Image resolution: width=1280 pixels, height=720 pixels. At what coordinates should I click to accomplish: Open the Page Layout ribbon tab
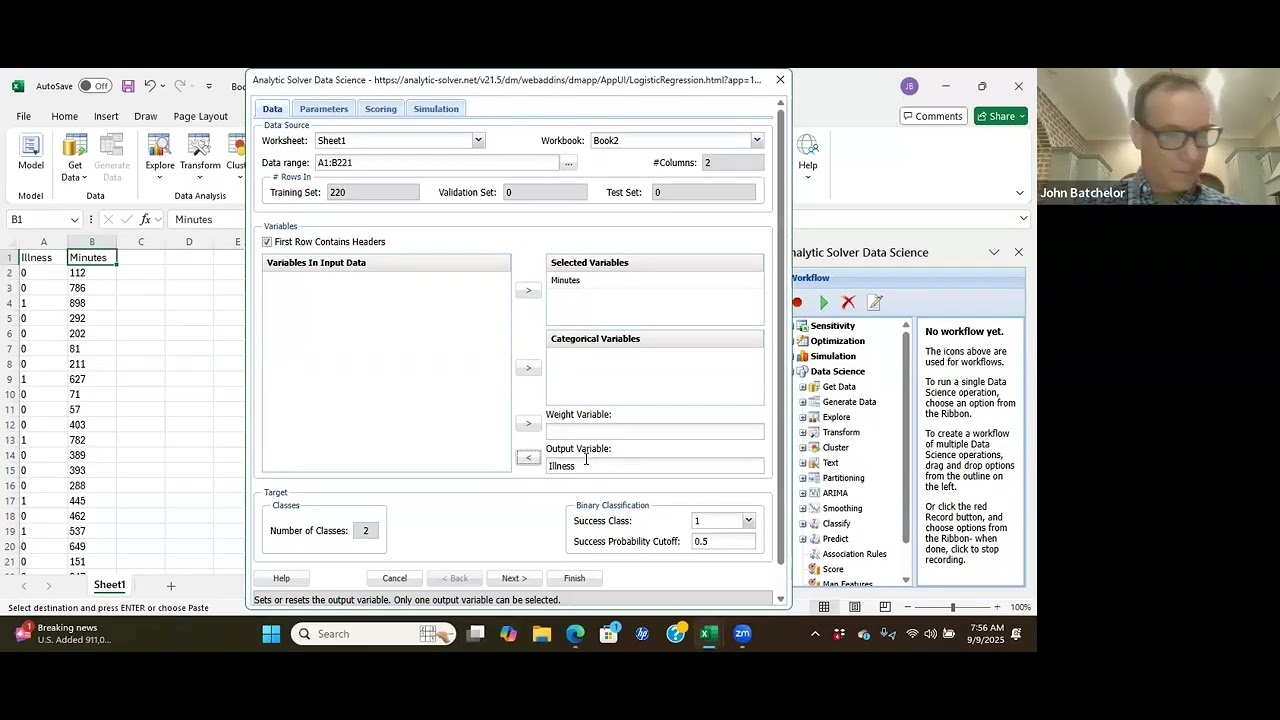pos(200,116)
